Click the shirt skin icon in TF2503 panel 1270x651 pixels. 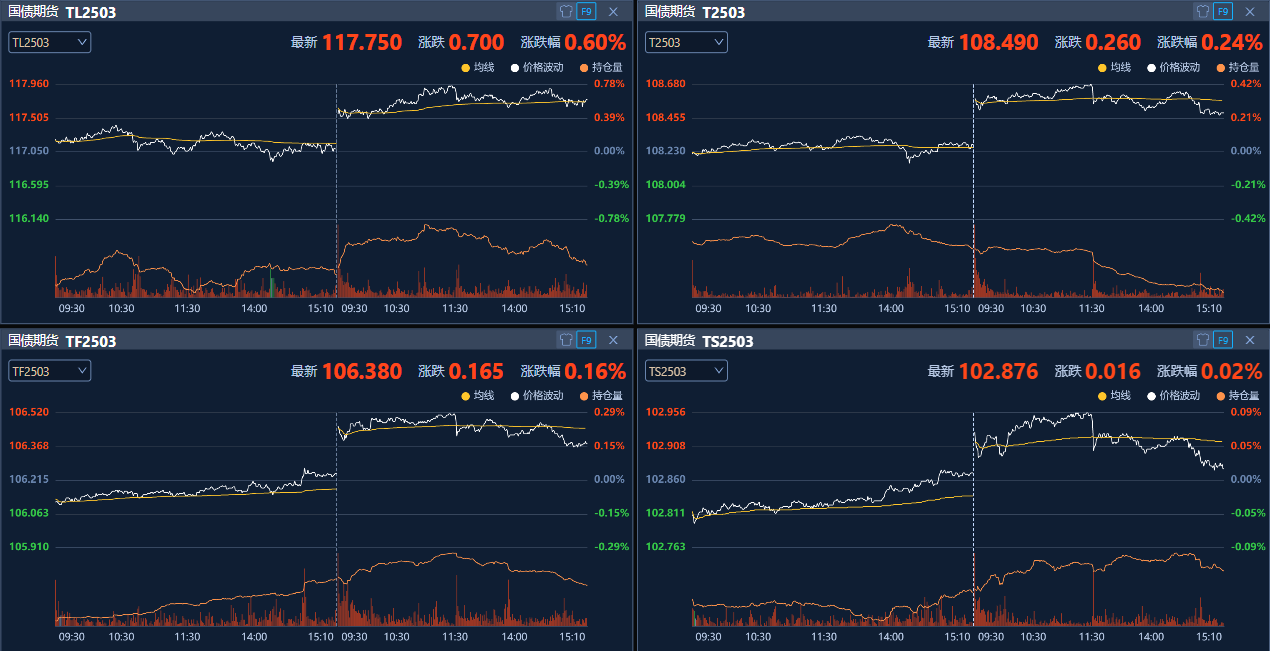pyautogui.click(x=566, y=340)
